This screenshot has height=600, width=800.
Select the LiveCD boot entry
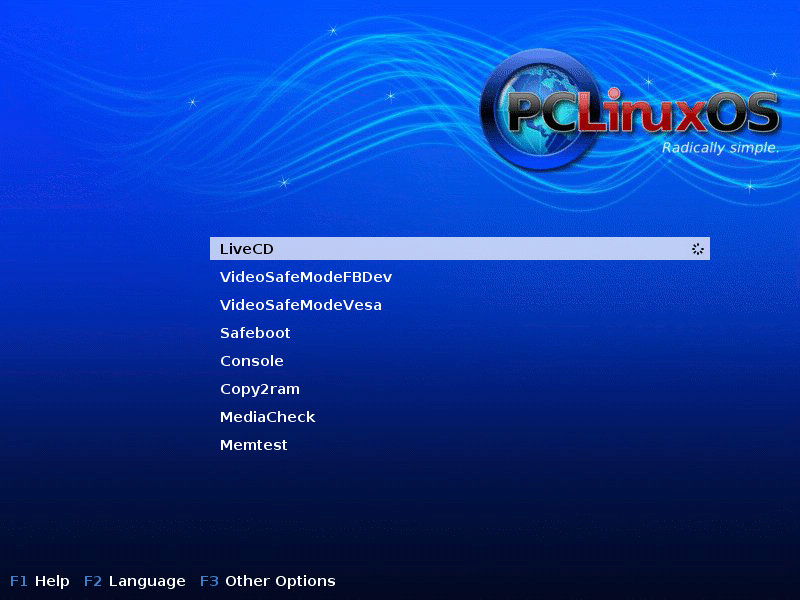pyautogui.click(x=459, y=248)
